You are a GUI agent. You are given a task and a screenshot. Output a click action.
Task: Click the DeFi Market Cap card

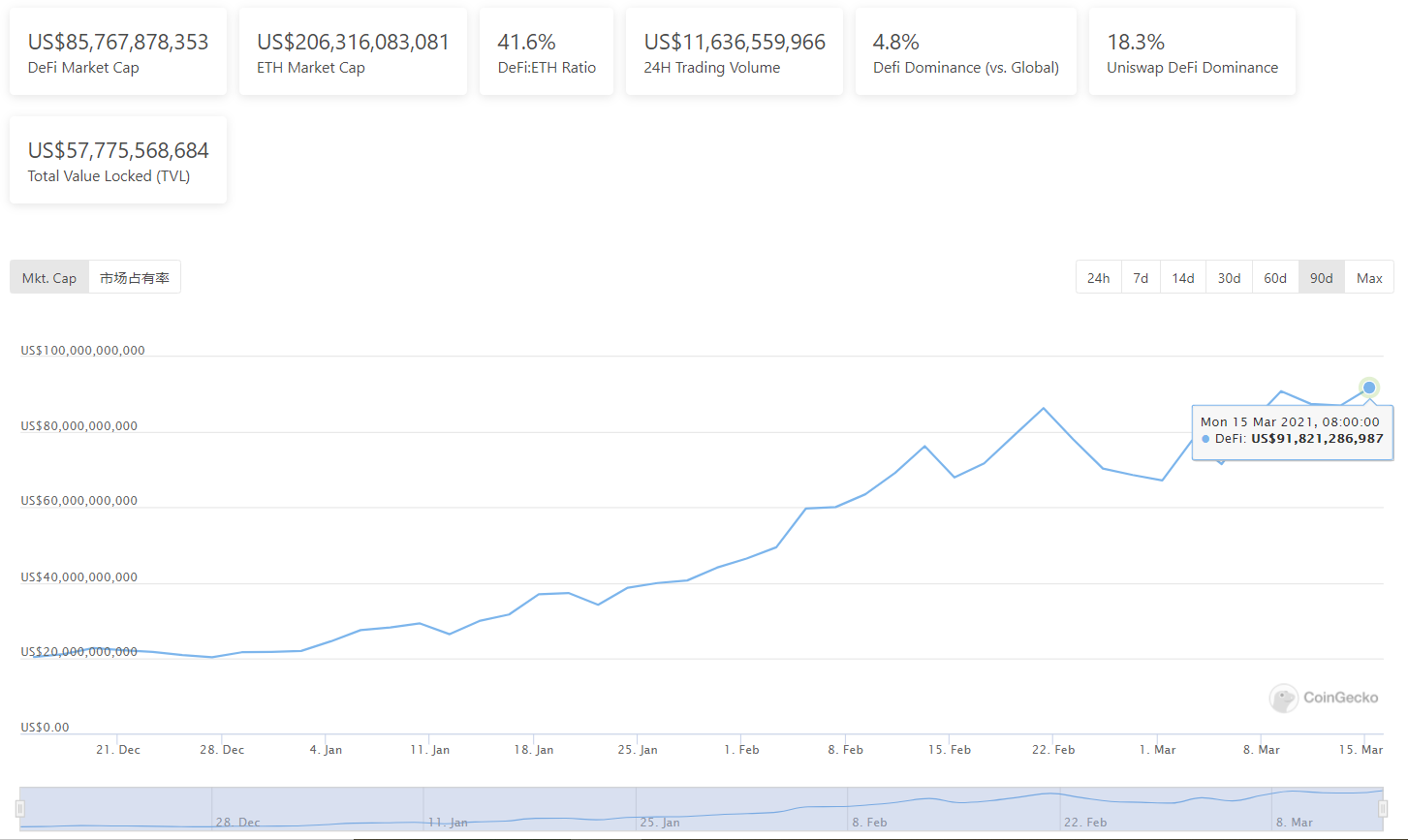[x=118, y=52]
